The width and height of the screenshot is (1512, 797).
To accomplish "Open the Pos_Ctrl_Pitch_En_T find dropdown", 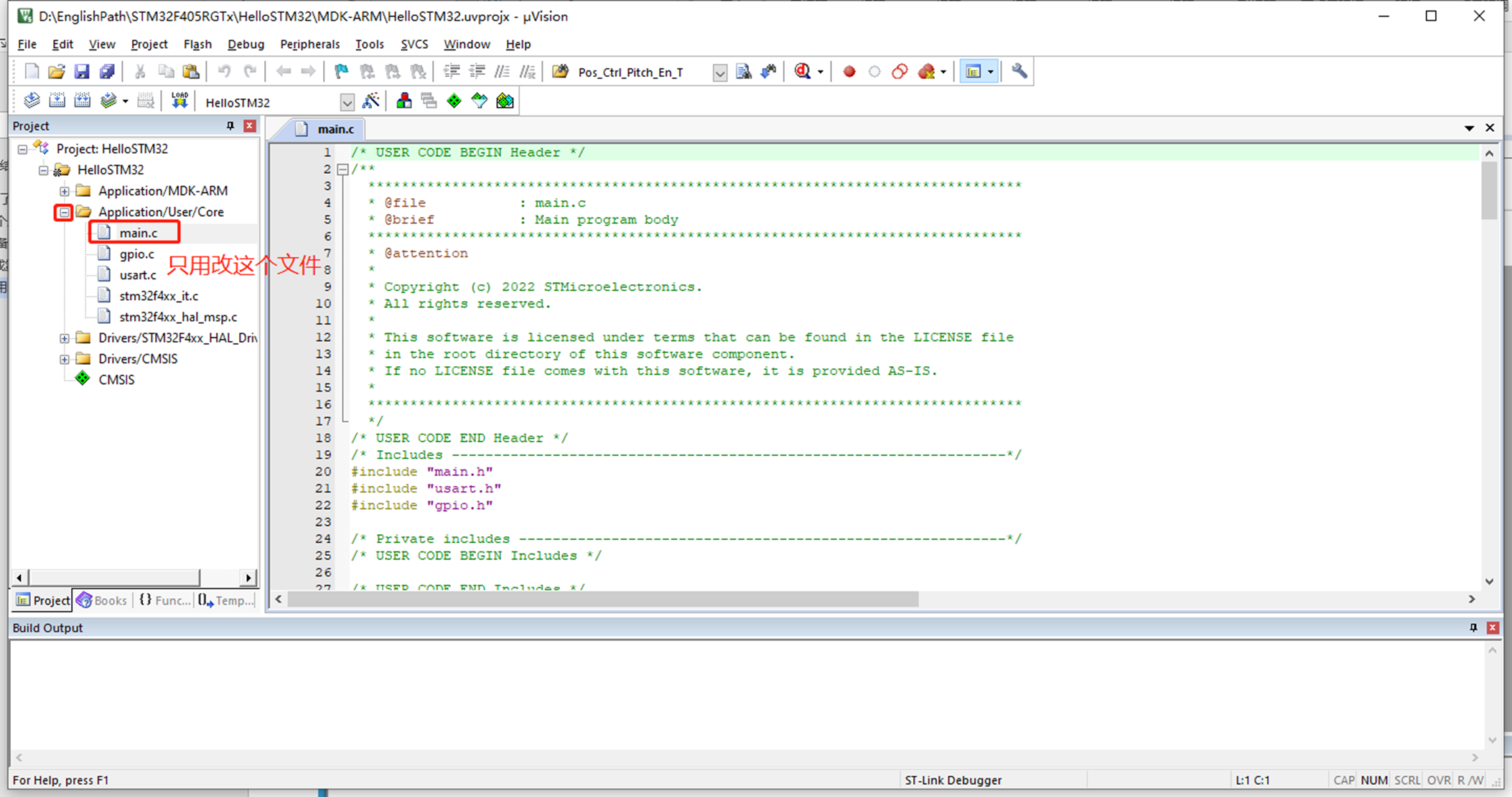I will [719, 73].
